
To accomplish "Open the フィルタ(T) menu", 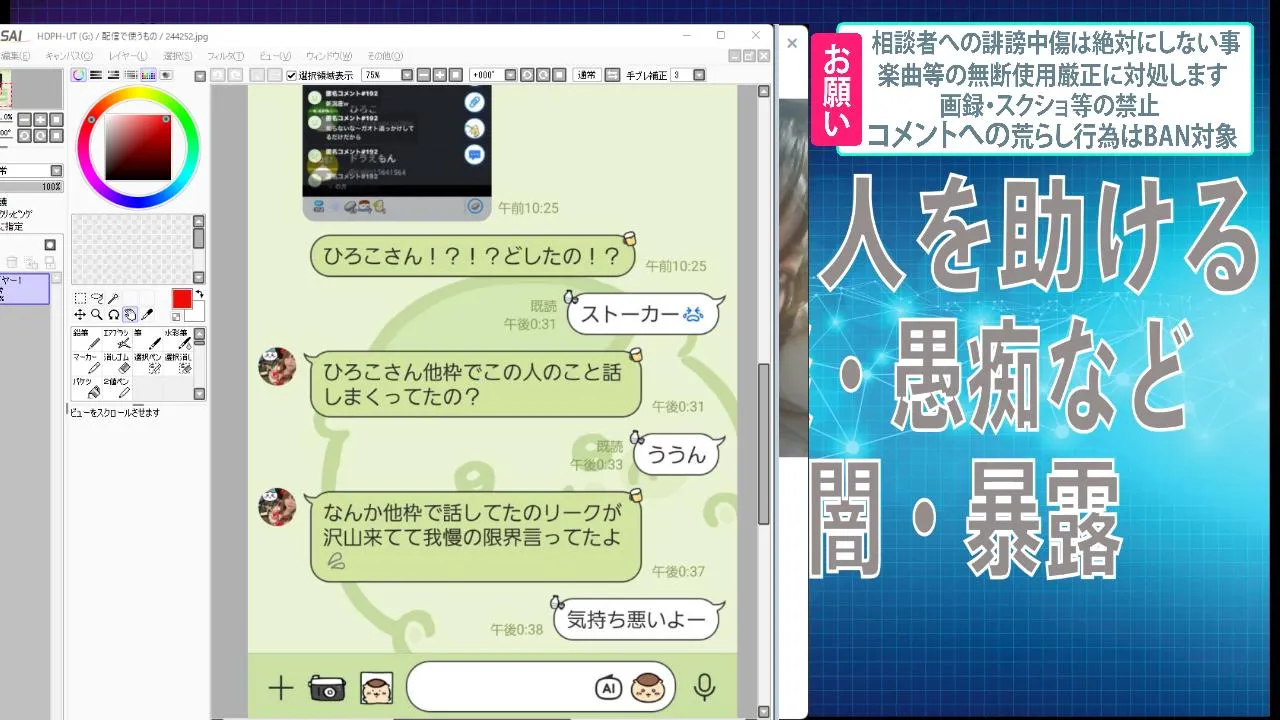I will 225,56.
